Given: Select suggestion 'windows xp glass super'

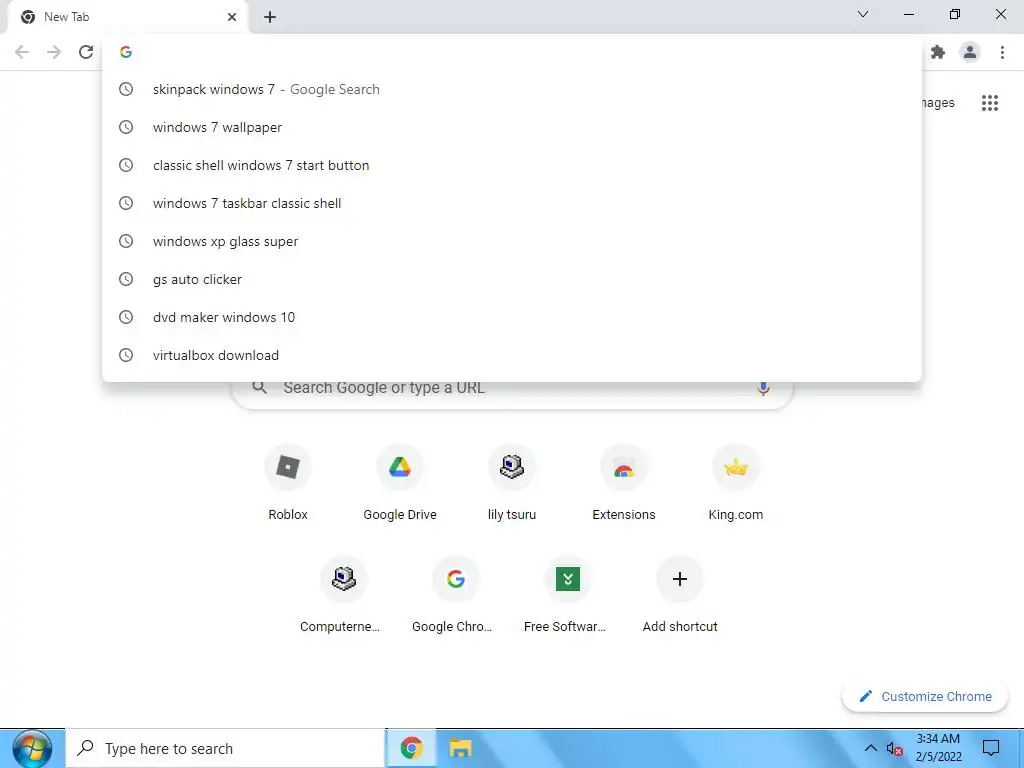Looking at the screenshot, I should [512, 241].
